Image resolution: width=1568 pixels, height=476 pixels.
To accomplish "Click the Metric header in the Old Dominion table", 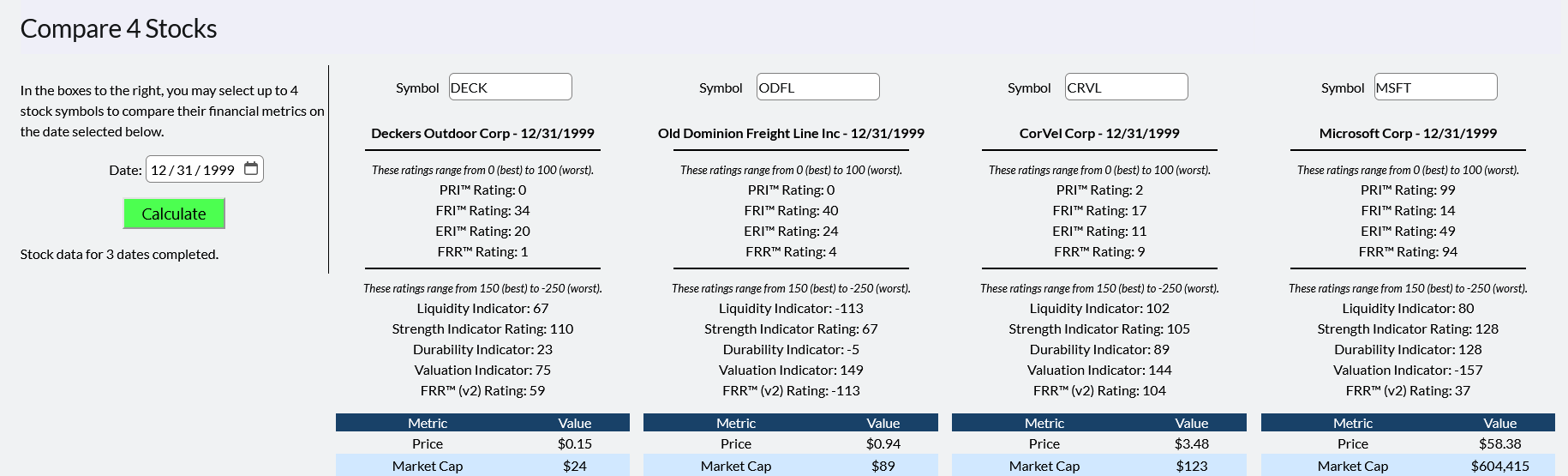I will 736,423.
